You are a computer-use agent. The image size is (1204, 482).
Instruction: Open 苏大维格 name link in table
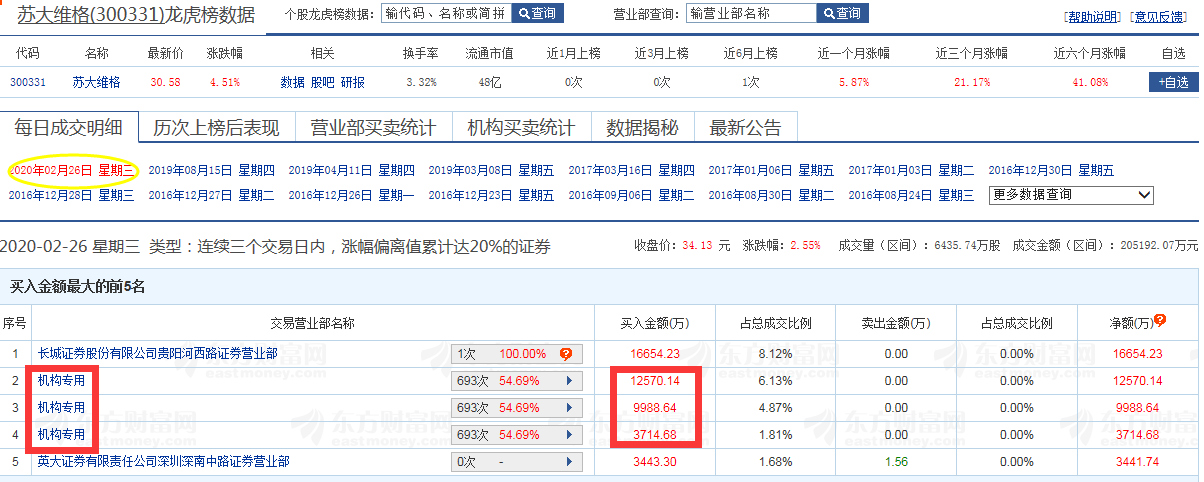[x=96, y=83]
